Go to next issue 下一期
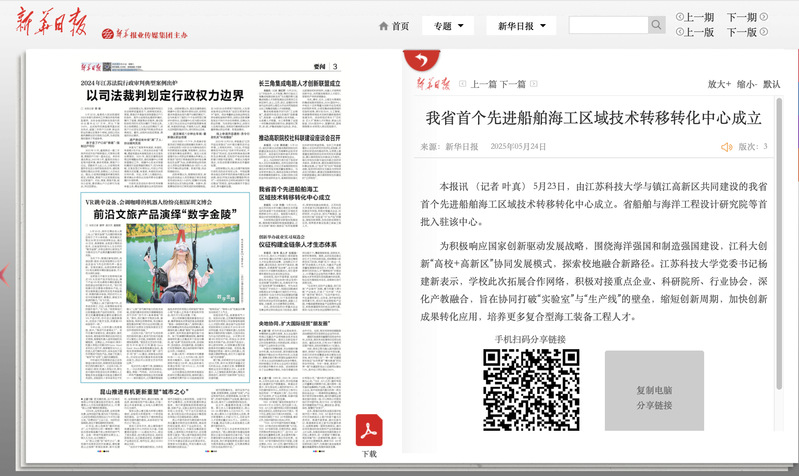799x476 pixels. [746, 17]
